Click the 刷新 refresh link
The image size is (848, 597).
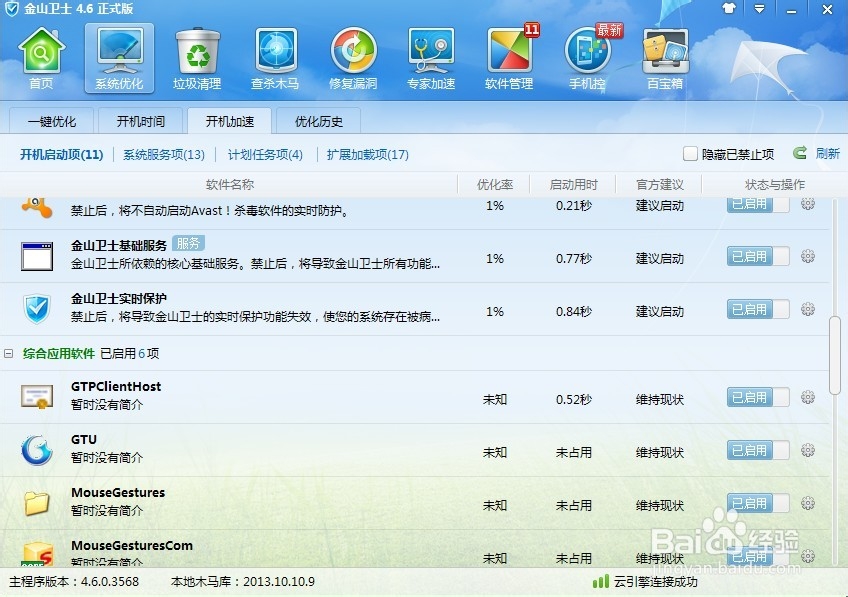click(827, 154)
